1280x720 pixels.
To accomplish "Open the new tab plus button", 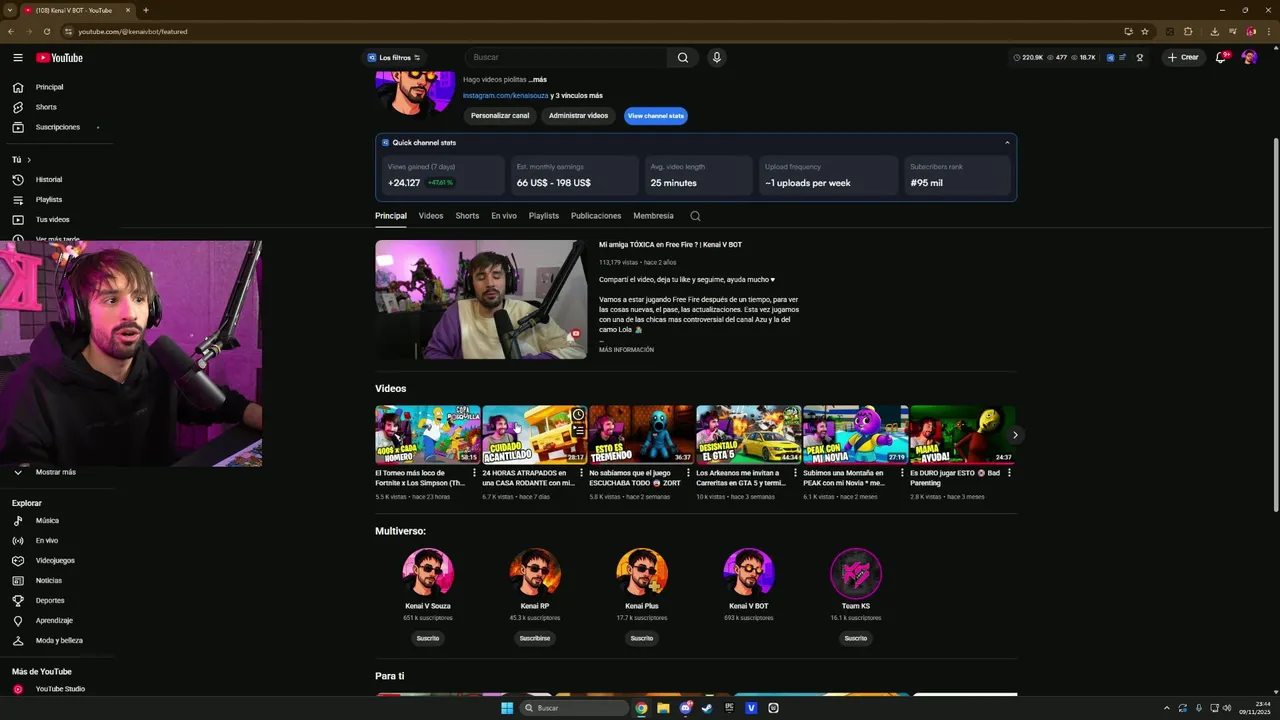I will coord(146,10).
